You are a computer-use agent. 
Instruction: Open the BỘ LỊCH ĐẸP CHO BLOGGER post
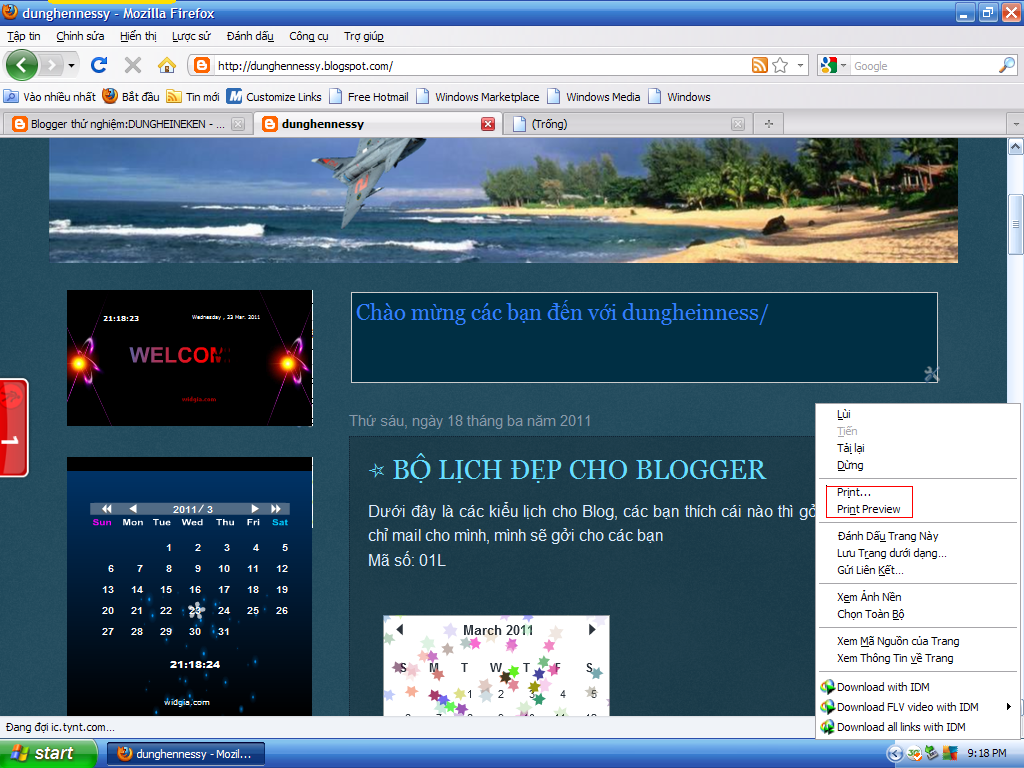click(x=579, y=470)
